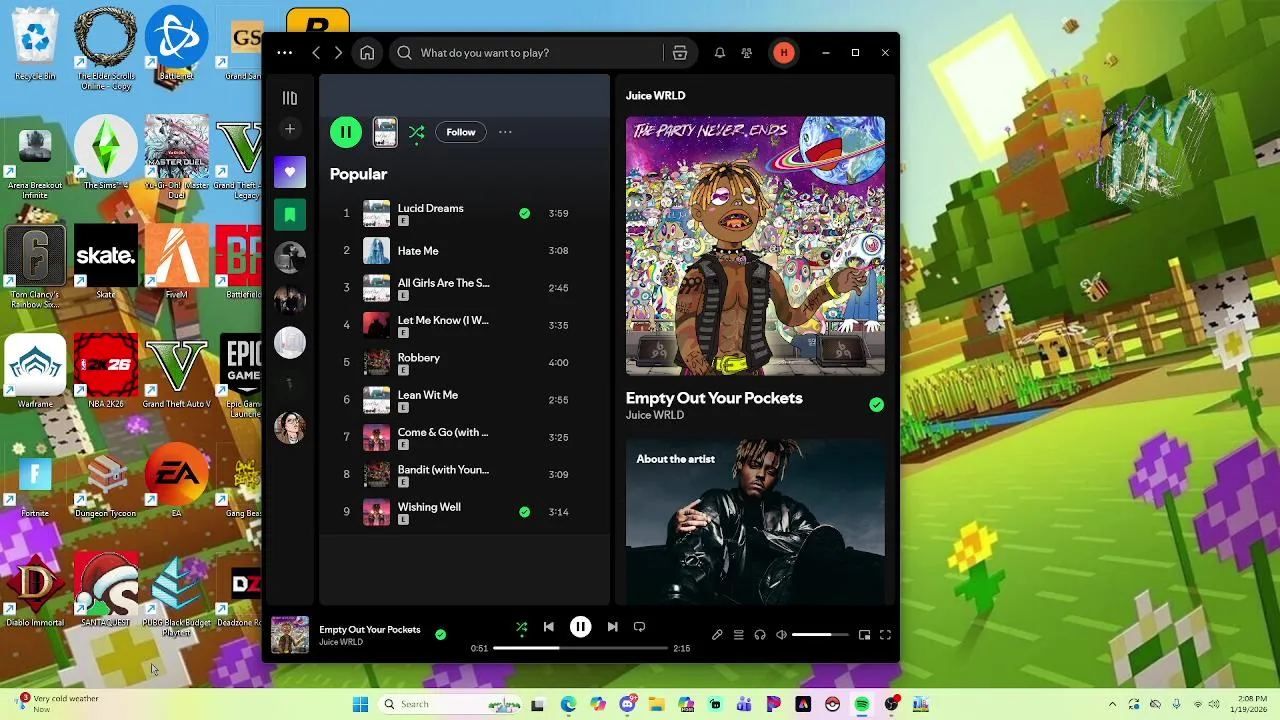Open Your Episodes green bookmark tile
This screenshot has height=720, width=1280.
(290, 214)
